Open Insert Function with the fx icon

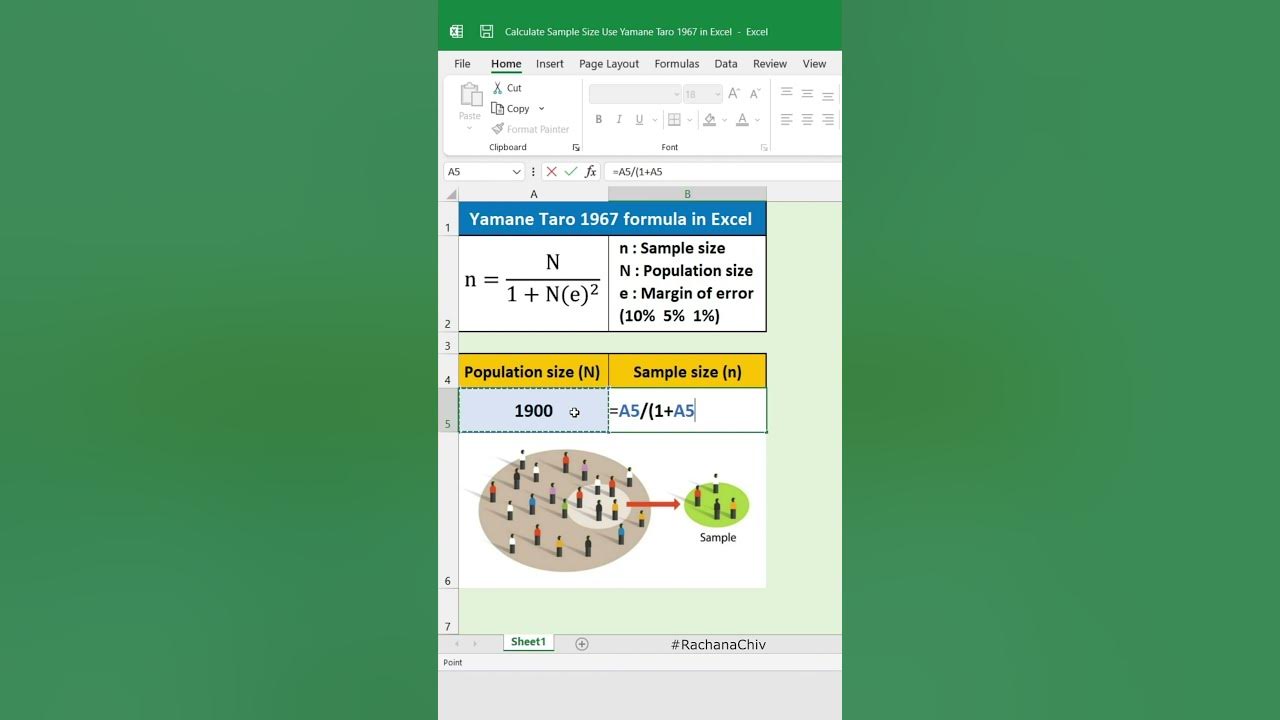tap(591, 172)
